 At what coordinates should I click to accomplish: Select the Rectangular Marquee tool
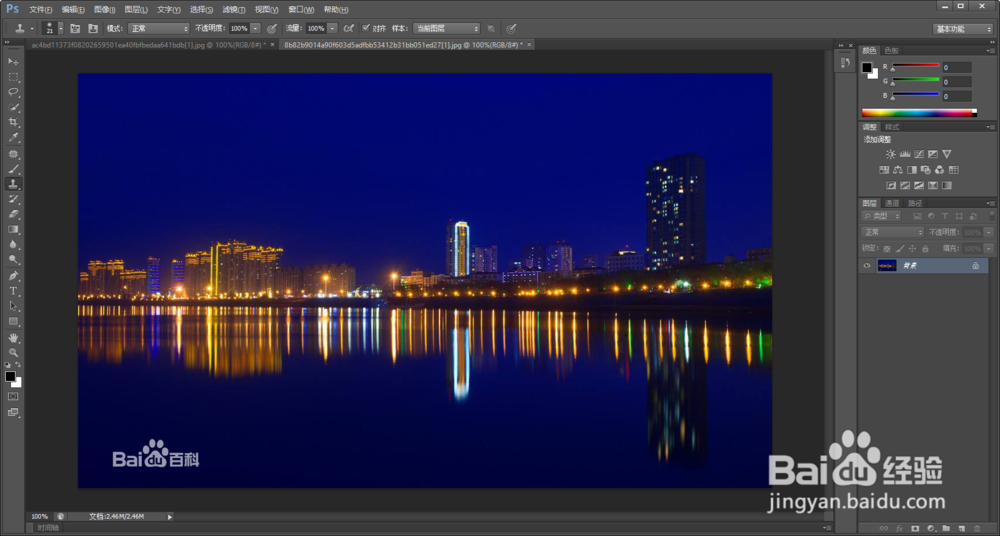13,77
